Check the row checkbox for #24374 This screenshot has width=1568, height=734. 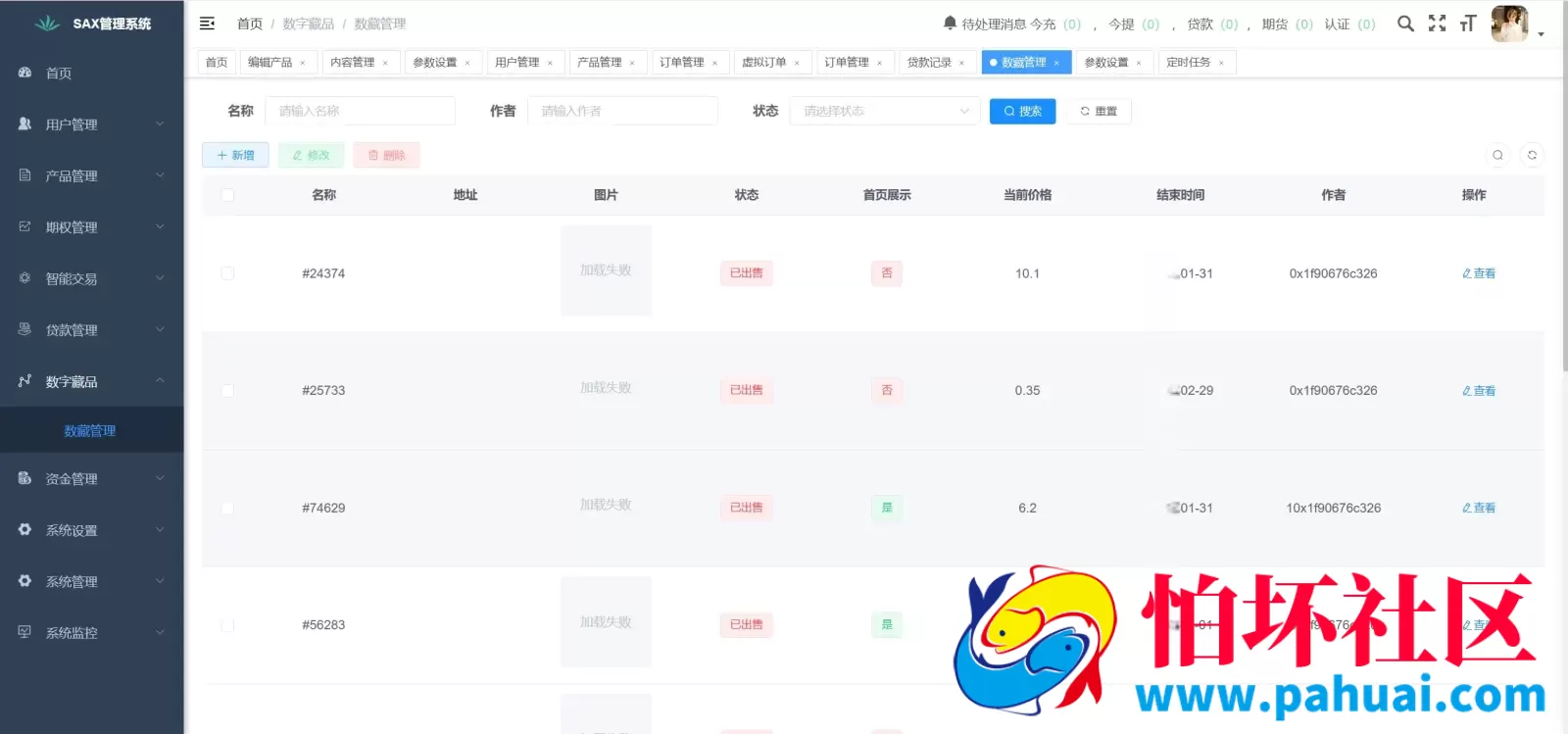[x=227, y=273]
